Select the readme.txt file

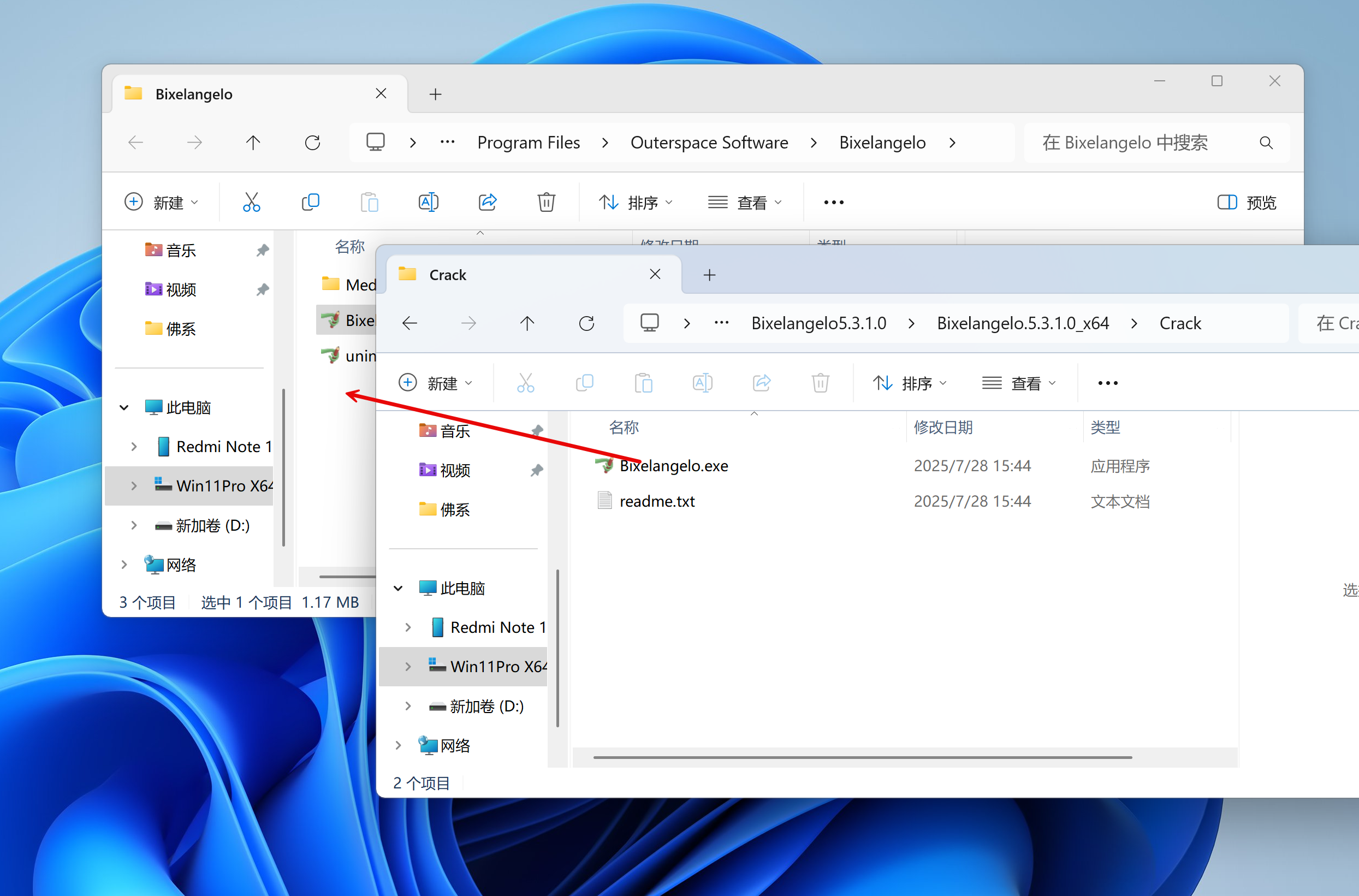657,502
